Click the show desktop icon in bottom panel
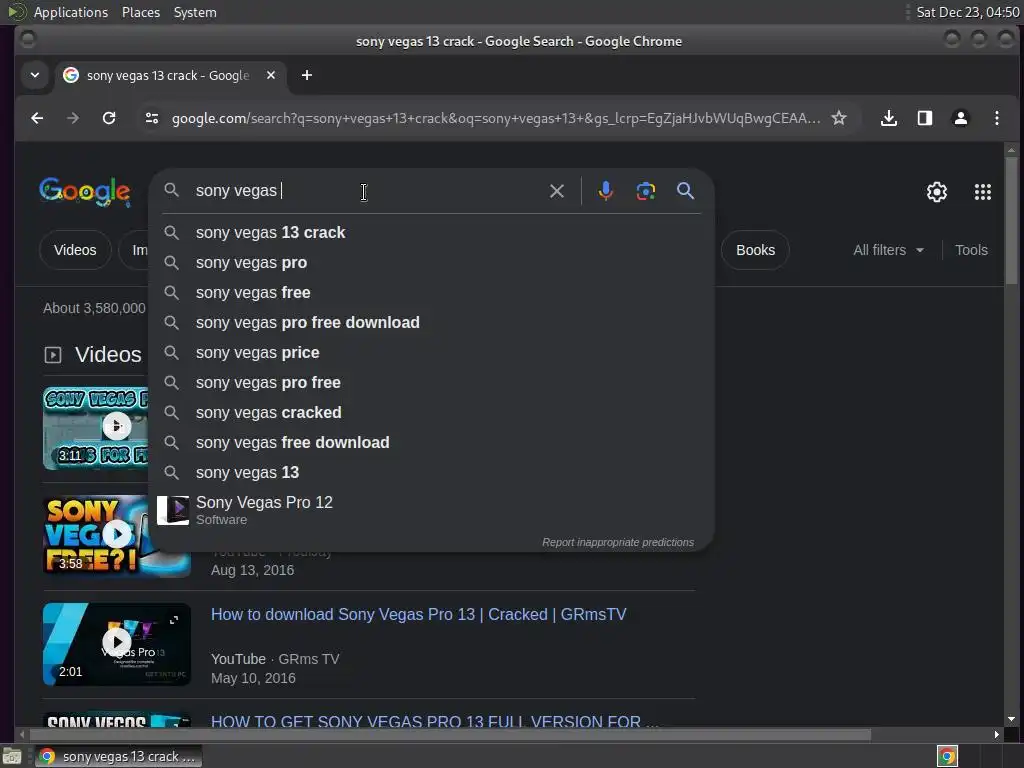 click(x=12, y=757)
